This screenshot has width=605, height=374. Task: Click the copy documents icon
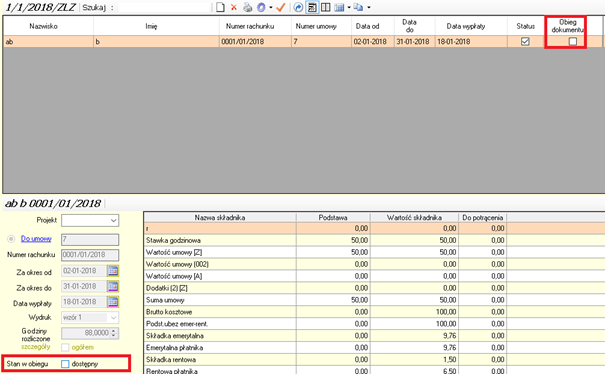tap(358, 7)
